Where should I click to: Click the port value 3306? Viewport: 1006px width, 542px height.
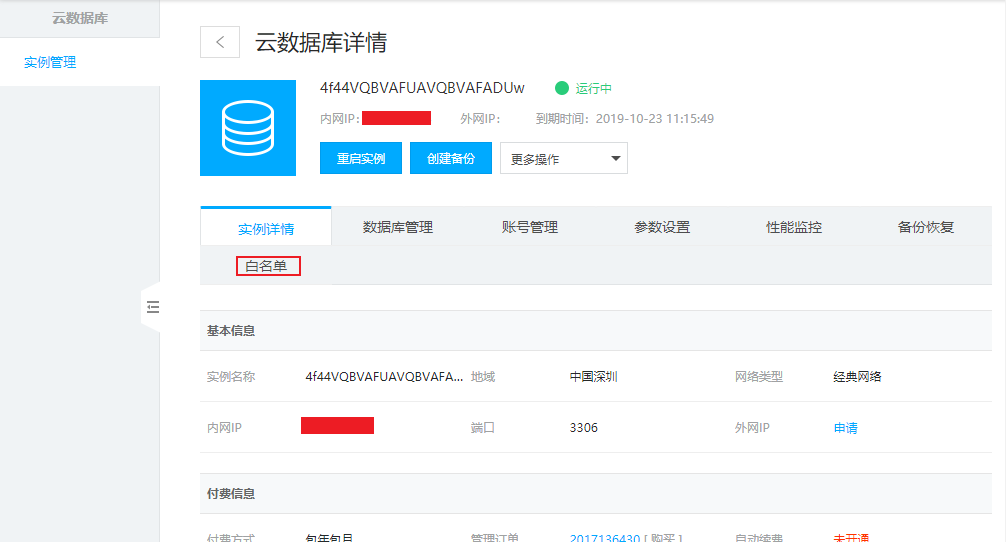pos(583,428)
